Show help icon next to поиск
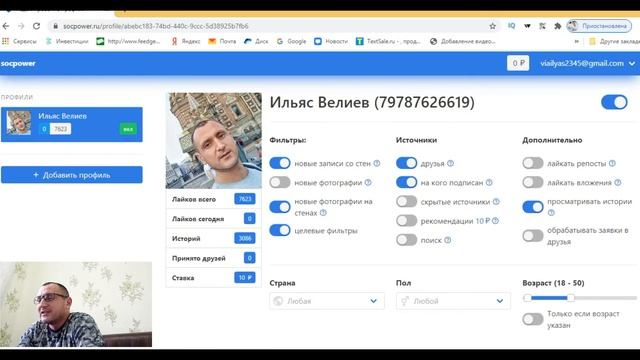 click(x=448, y=240)
